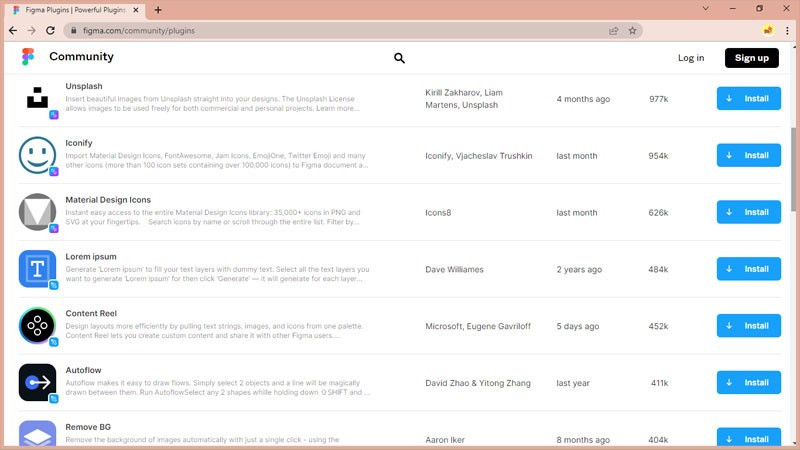Click the browser extension icon
The height and width of the screenshot is (450, 800).
(x=768, y=31)
